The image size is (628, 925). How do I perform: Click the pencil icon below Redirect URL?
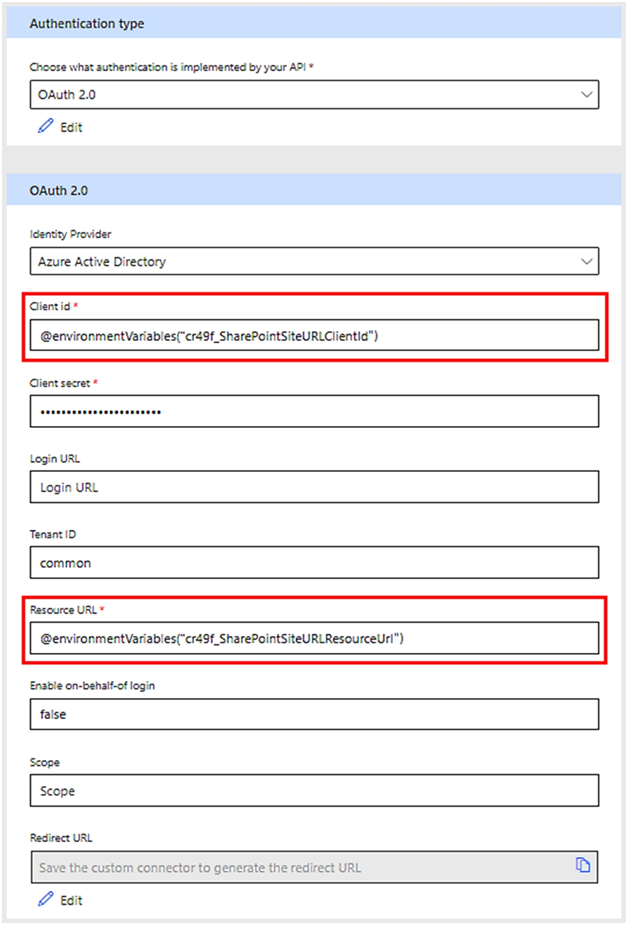click(x=44, y=900)
